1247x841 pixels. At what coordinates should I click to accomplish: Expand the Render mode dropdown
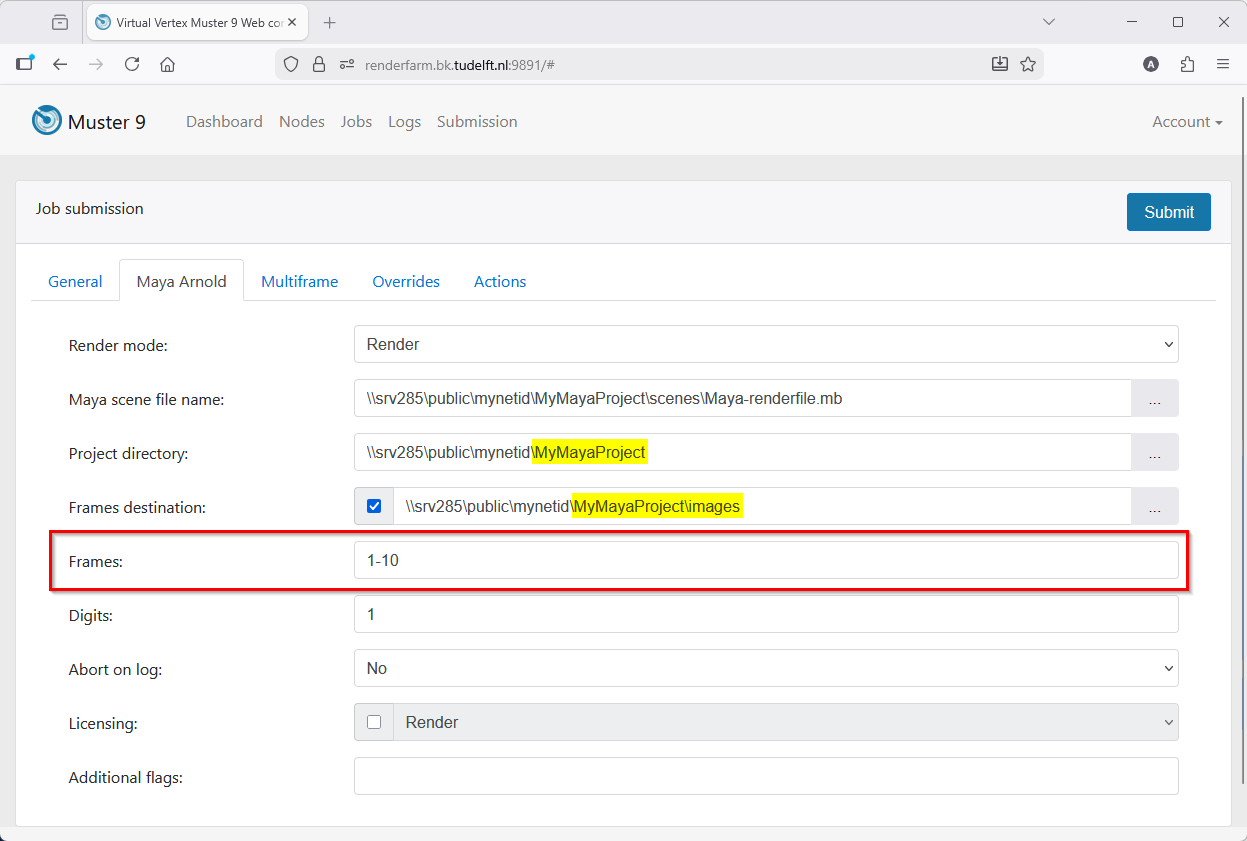point(766,344)
